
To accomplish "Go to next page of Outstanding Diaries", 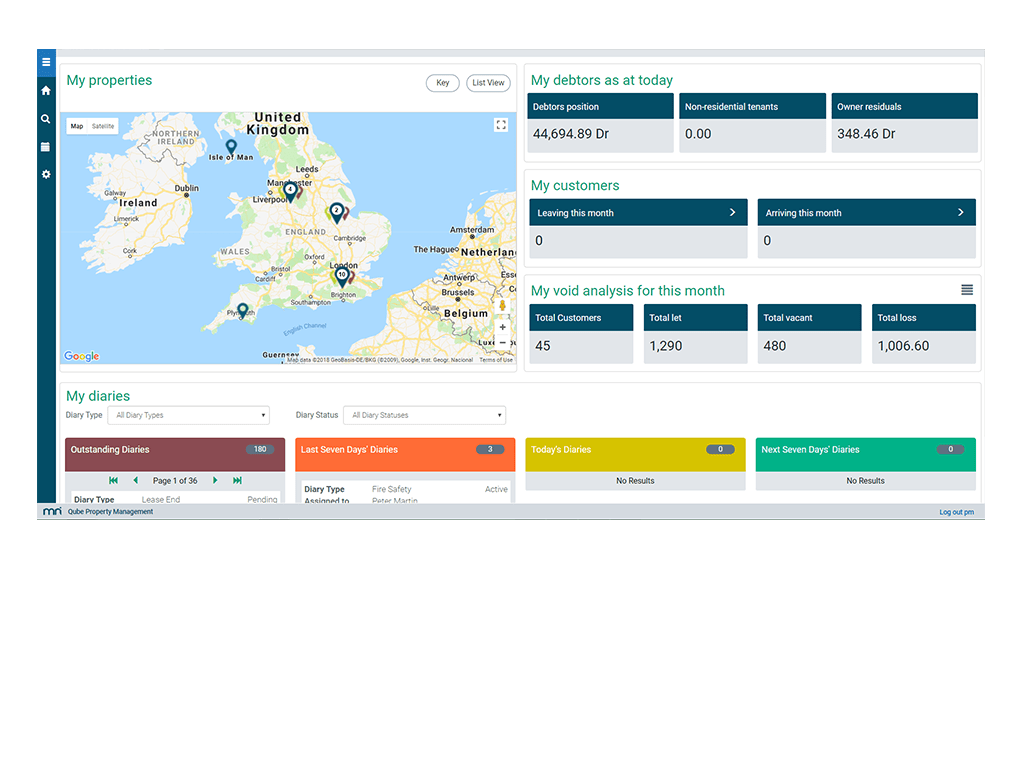I will click(x=215, y=481).
